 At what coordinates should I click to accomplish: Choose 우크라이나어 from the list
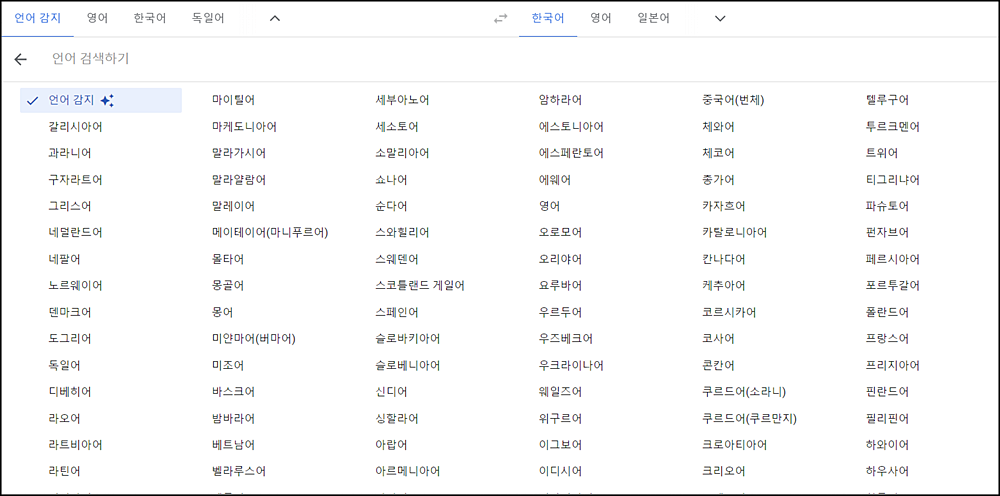[x=571, y=365]
